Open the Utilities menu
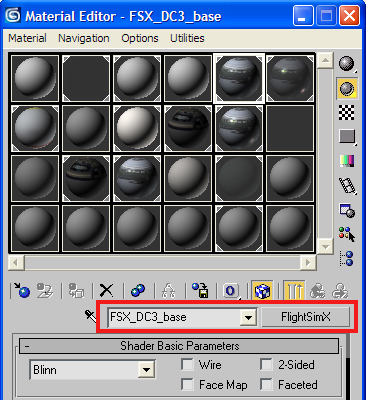 click(187, 38)
